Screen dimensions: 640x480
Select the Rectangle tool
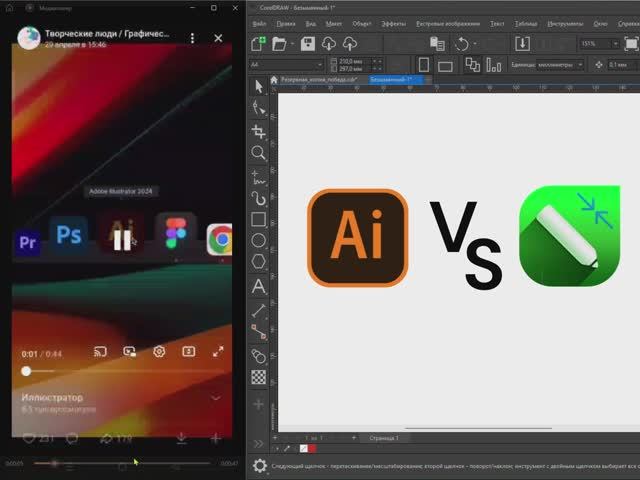[x=258, y=220]
